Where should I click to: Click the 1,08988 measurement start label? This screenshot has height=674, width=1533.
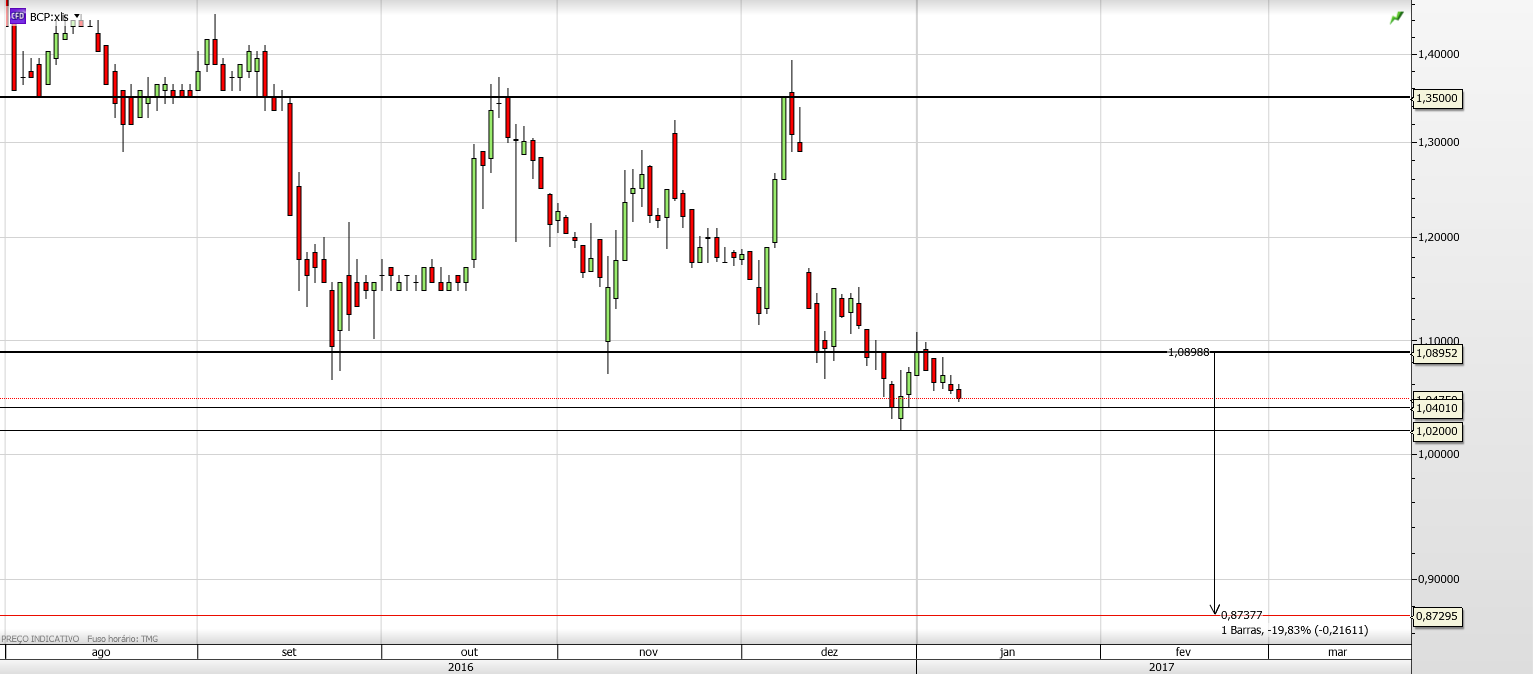click(x=1189, y=352)
